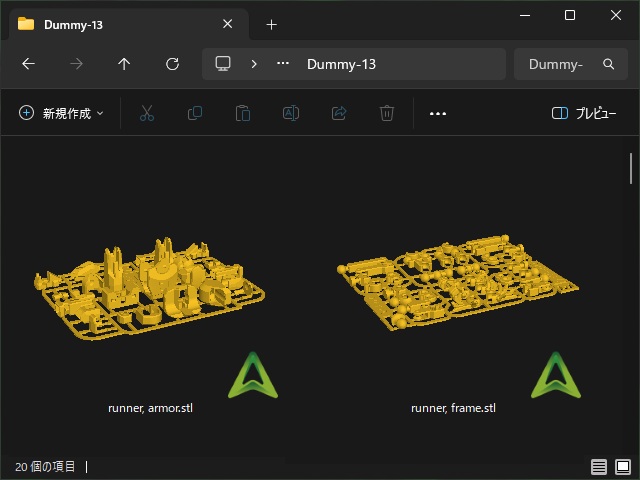Close the Dummy-13 tab
The image size is (640, 480).
(228, 24)
